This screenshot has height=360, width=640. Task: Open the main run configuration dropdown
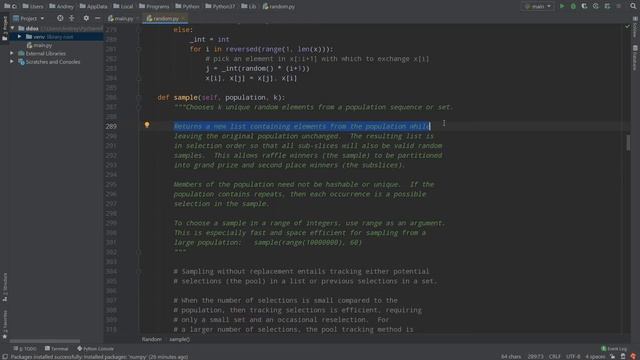pos(538,7)
